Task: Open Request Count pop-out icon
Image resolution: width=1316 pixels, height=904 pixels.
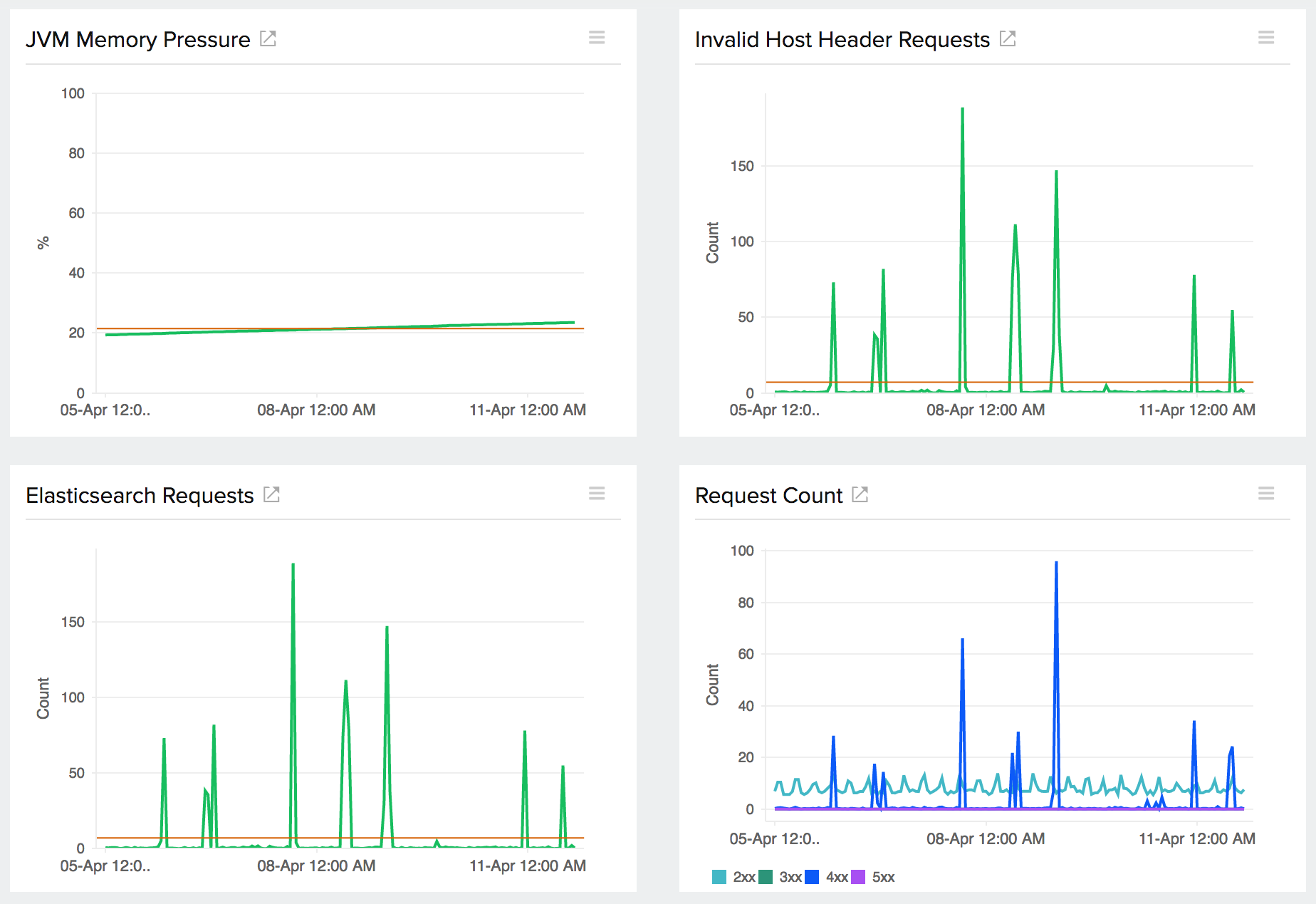Action: coord(860,494)
